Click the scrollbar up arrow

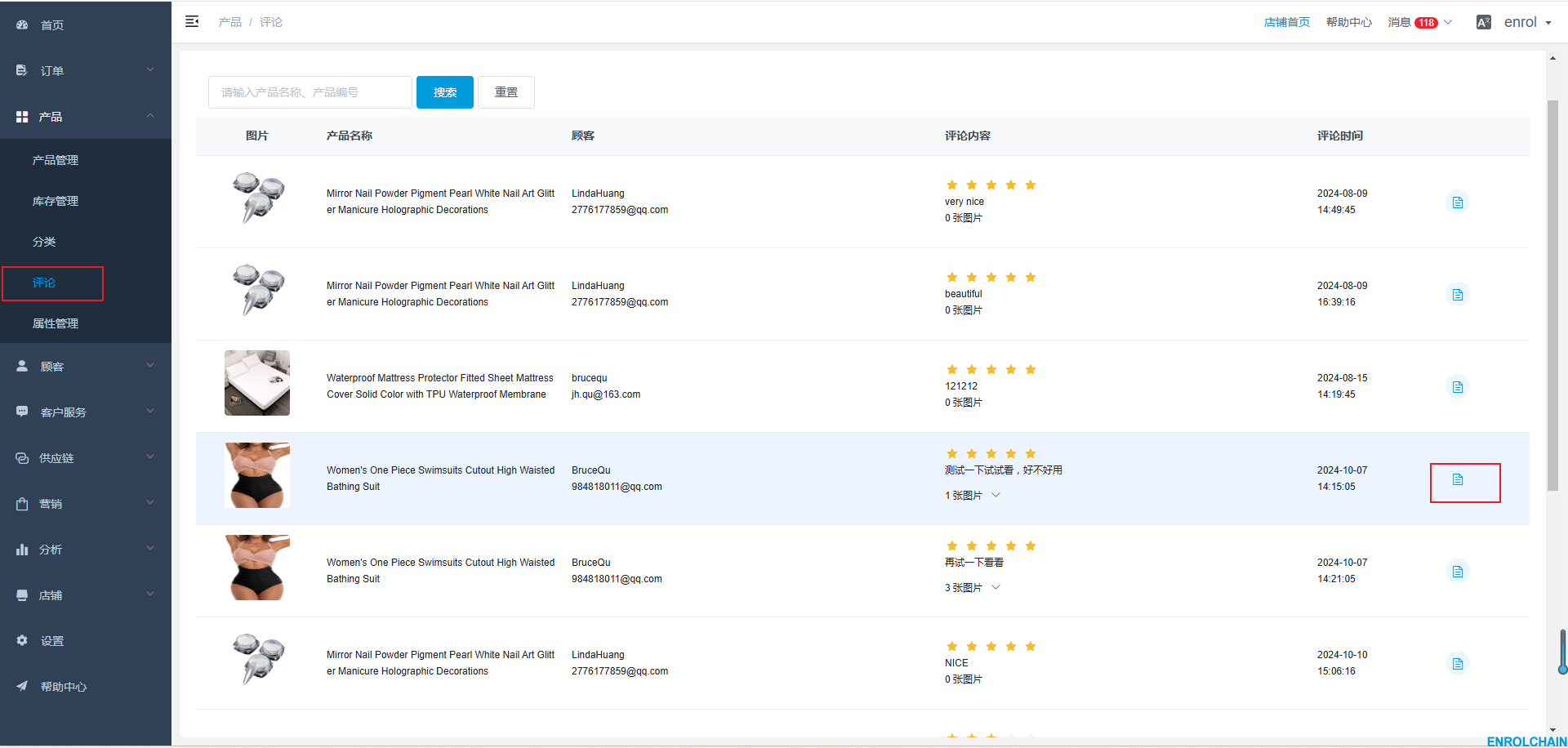pyautogui.click(x=1552, y=58)
